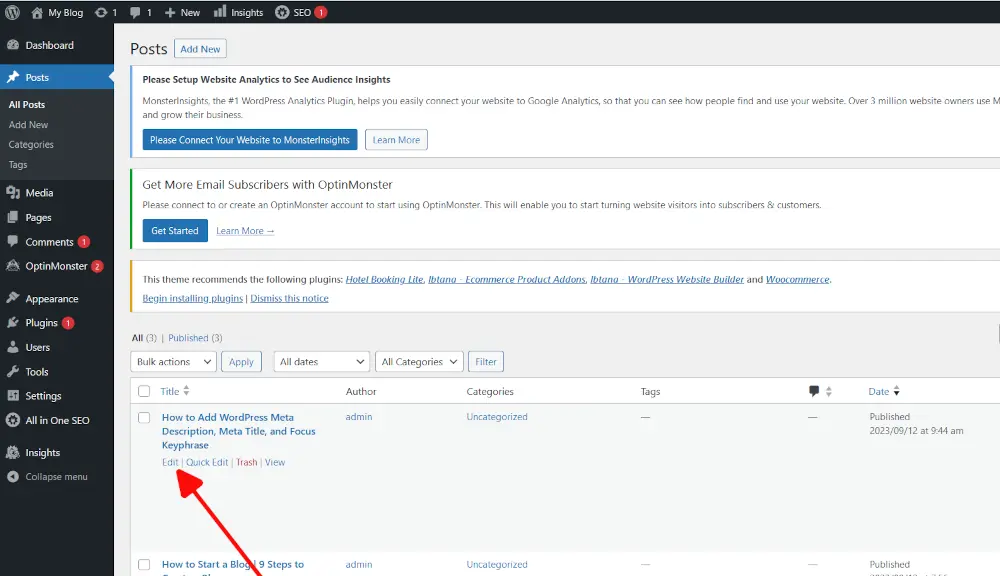Viewport: 1000px width, 576px height.
Task: Open the Bulk actions dropdown
Action: [173, 362]
